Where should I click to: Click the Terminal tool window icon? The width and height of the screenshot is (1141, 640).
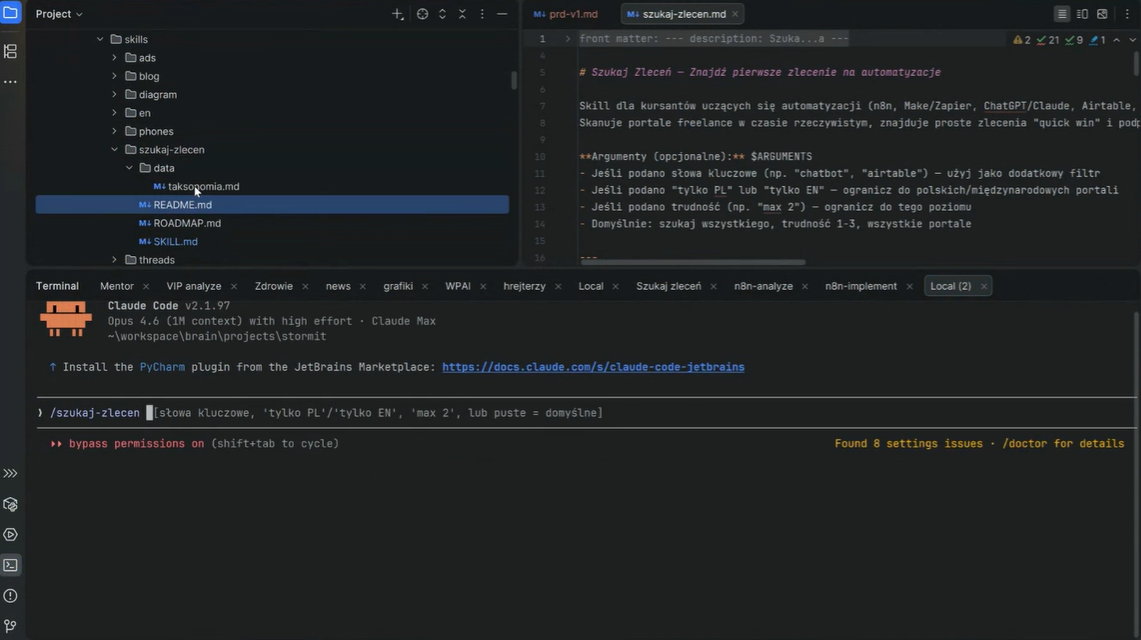point(10,565)
